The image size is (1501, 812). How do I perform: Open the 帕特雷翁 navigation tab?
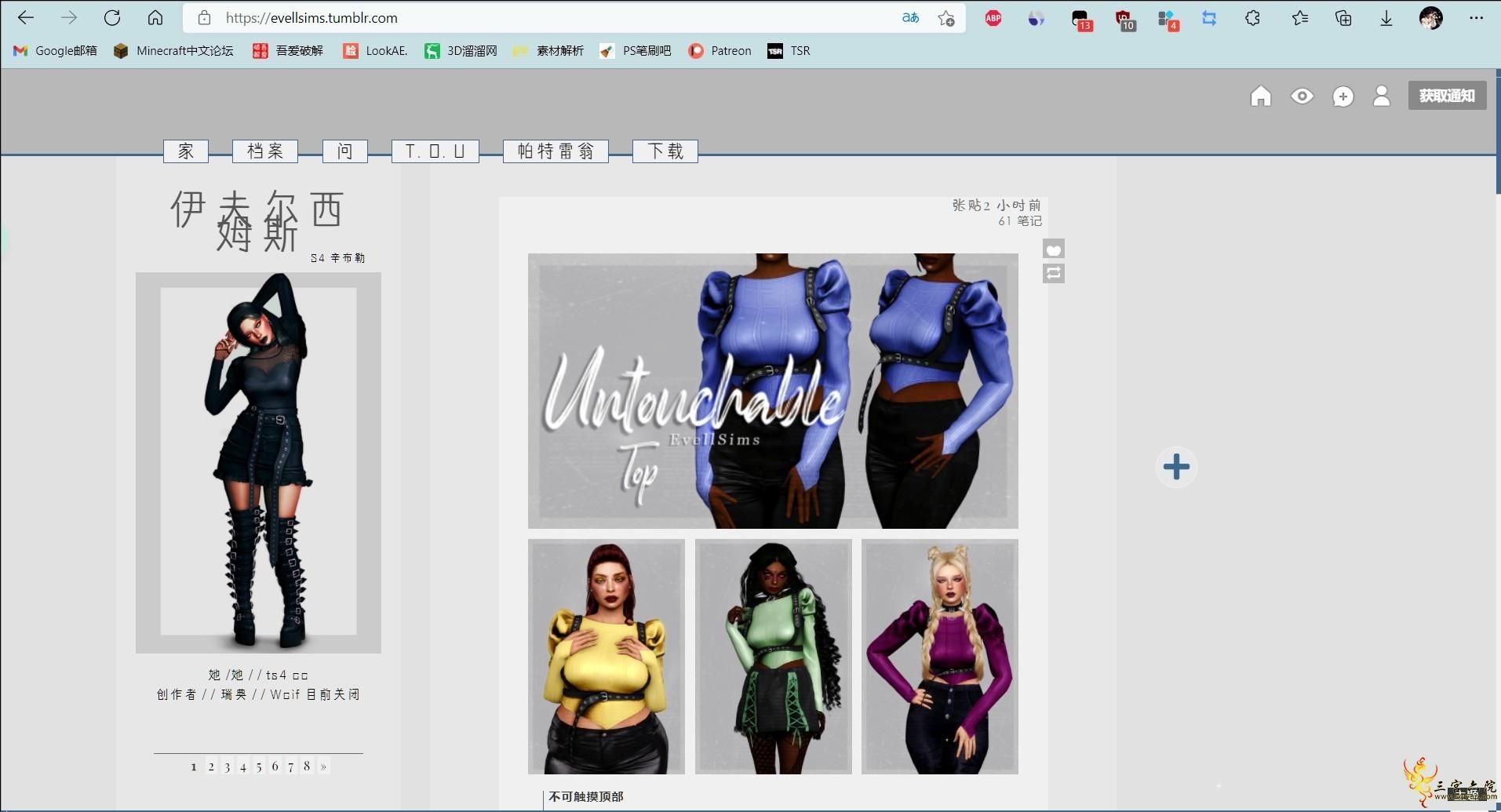coord(556,151)
